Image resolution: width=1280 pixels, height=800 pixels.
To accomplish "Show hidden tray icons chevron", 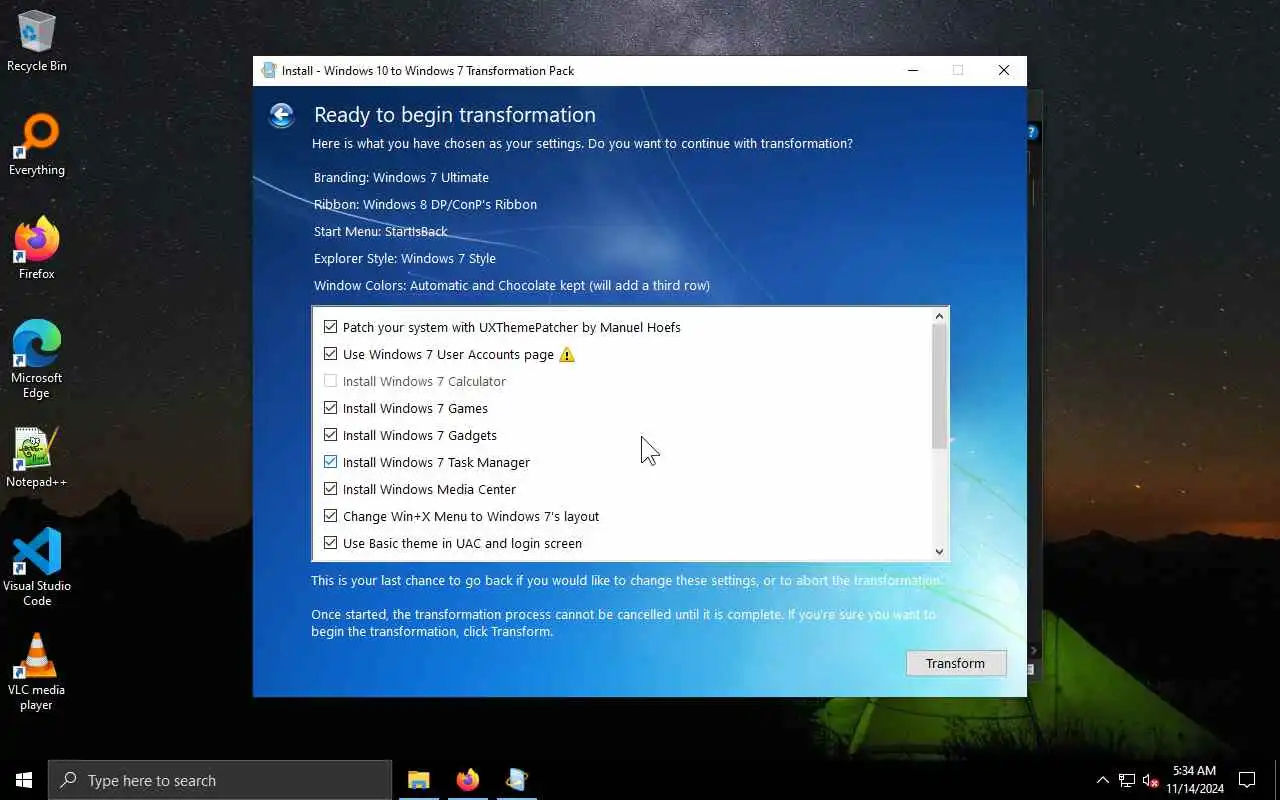I will [1102, 780].
